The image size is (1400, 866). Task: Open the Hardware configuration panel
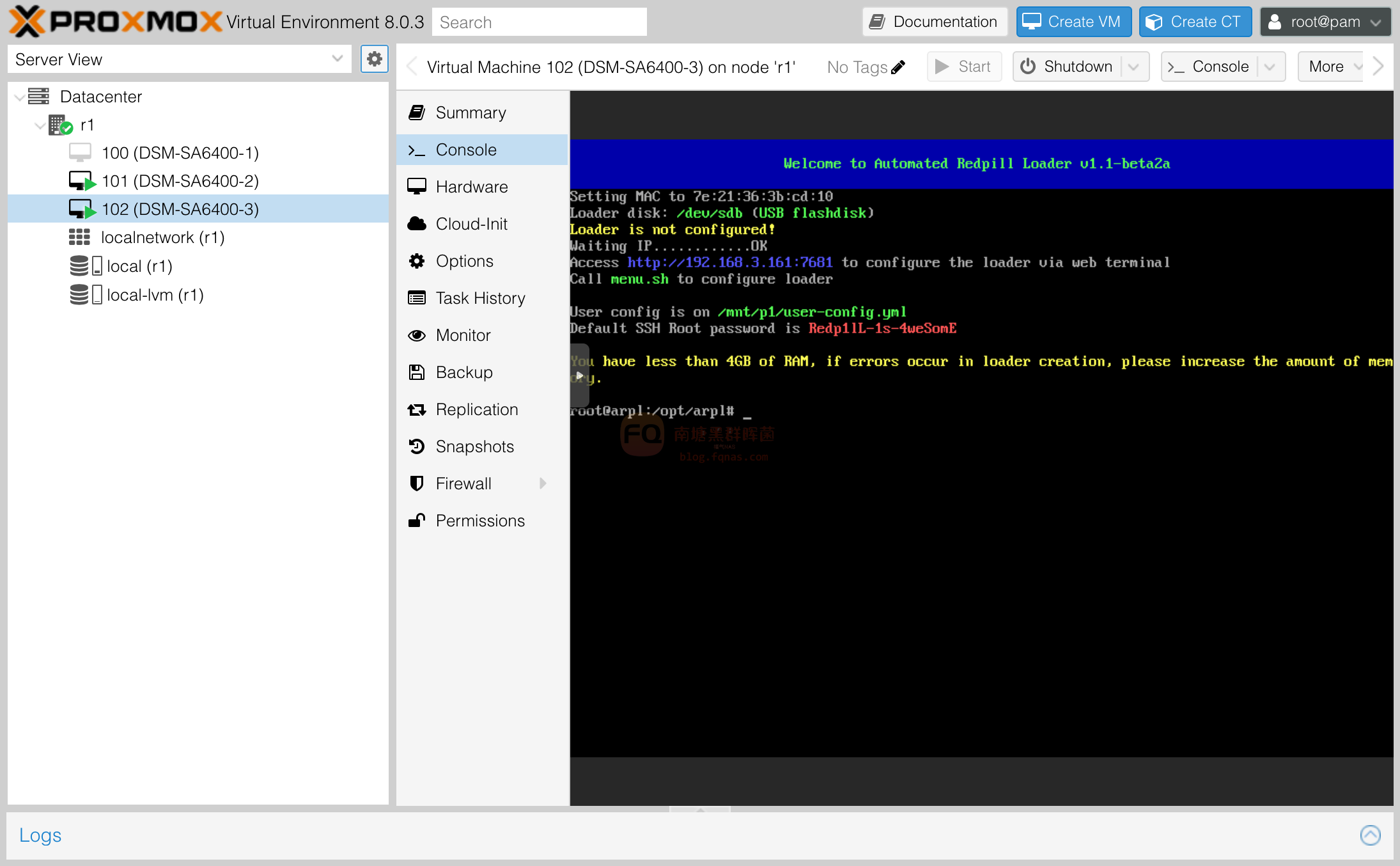pyautogui.click(x=471, y=186)
